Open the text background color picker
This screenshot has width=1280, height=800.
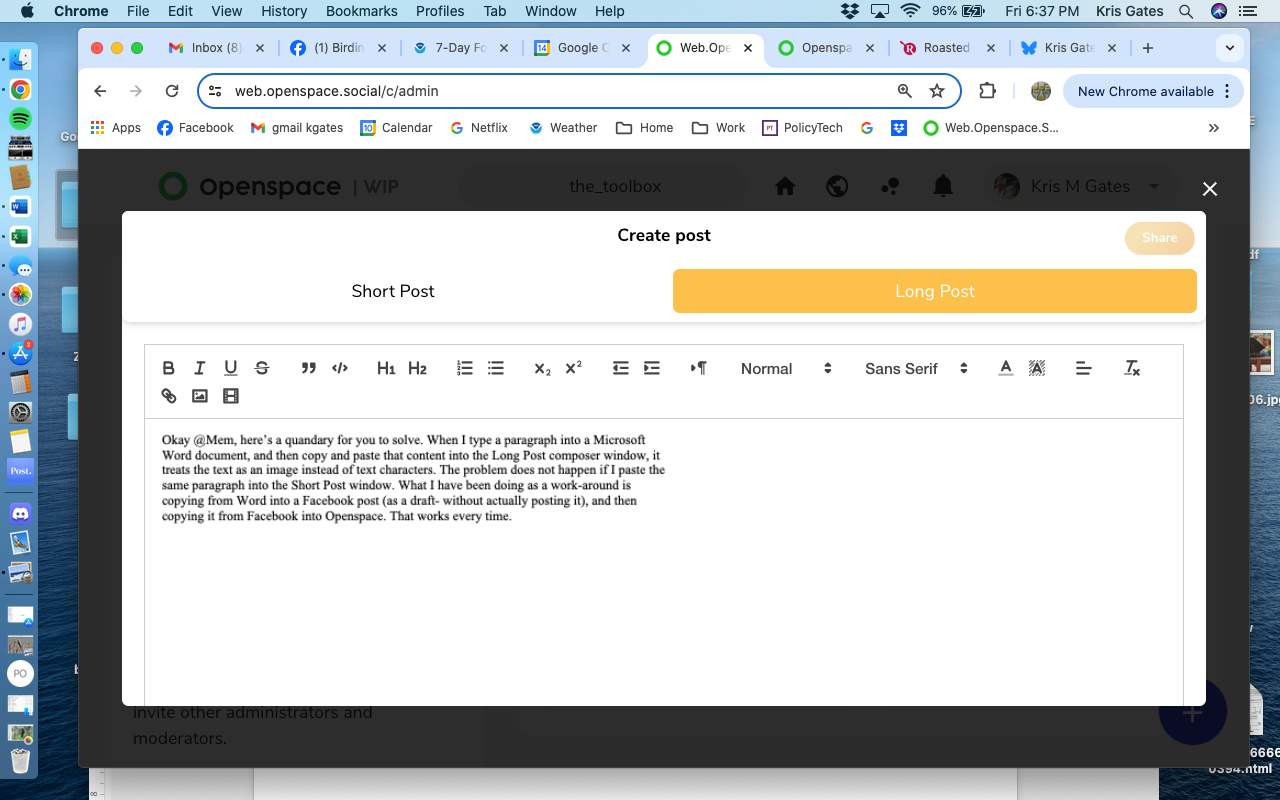(x=1037, y=368)
